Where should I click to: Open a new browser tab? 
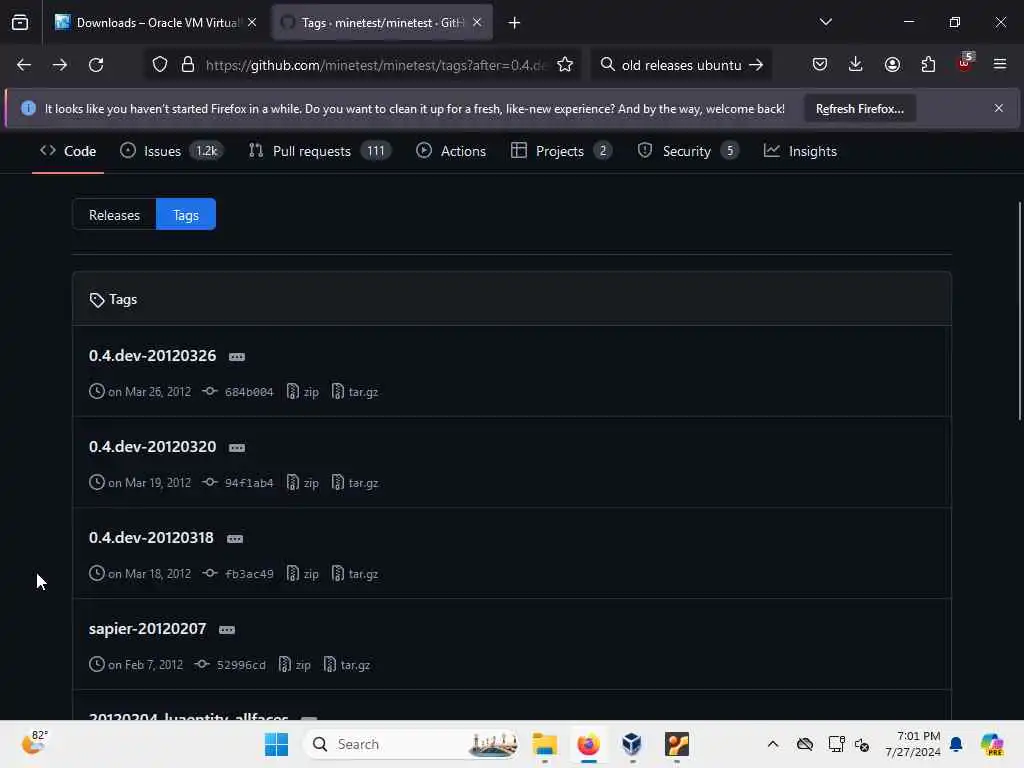click(514, 23)
